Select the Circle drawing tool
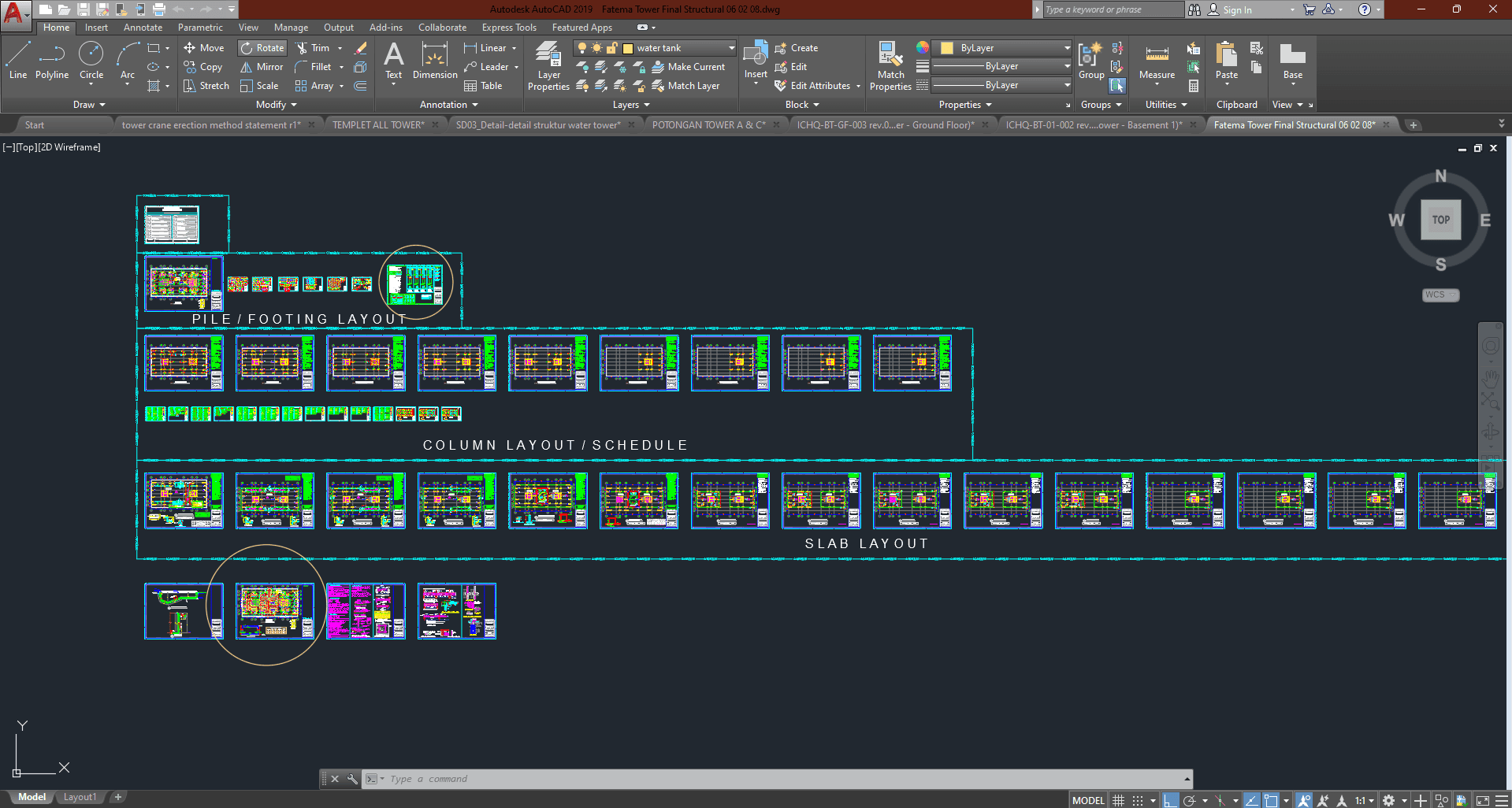 [91, 61]
